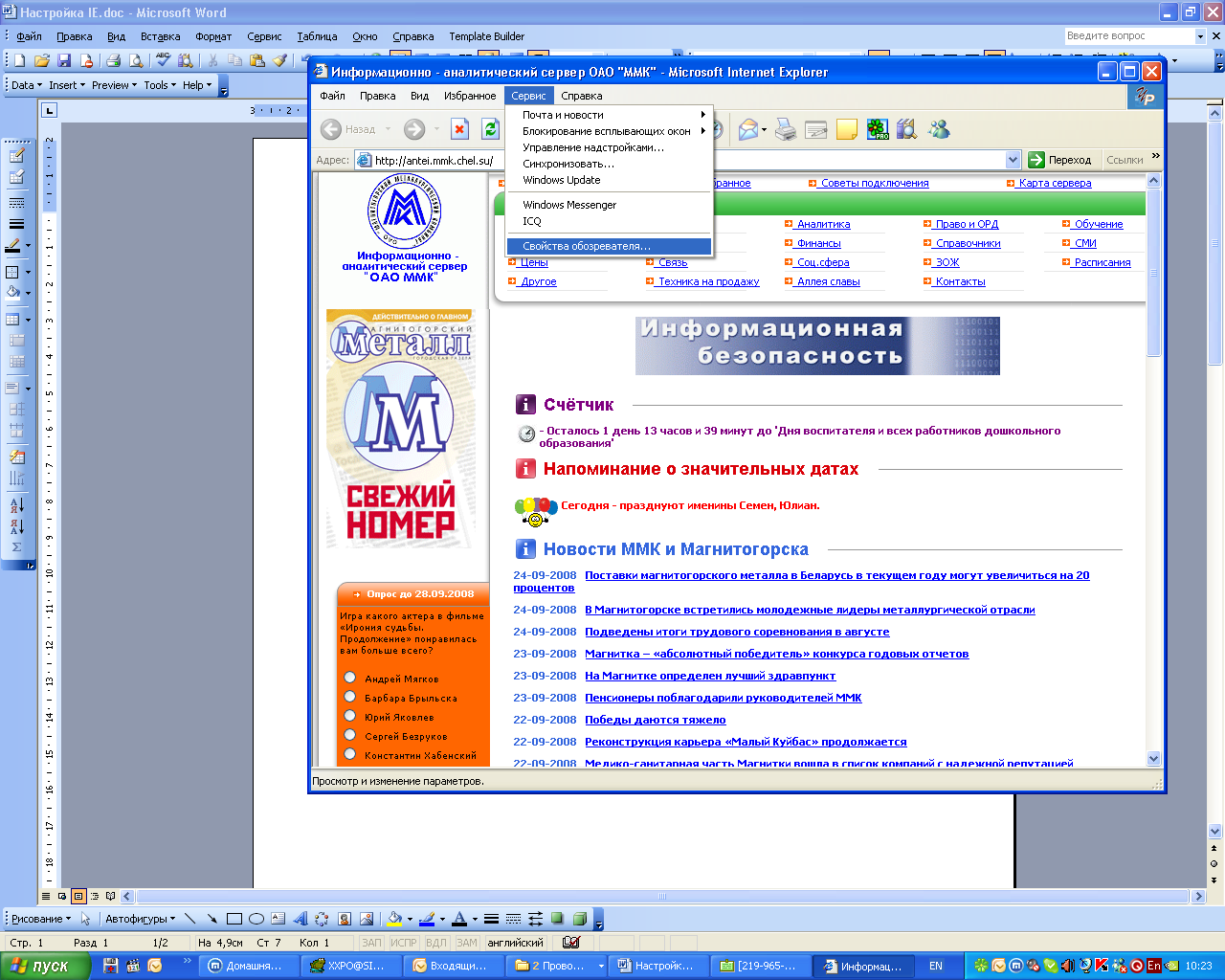The height and width of the screenshot is (980, 1225).
Task: Click the IE Forward arrow button
Action: [x=414, y=129]
